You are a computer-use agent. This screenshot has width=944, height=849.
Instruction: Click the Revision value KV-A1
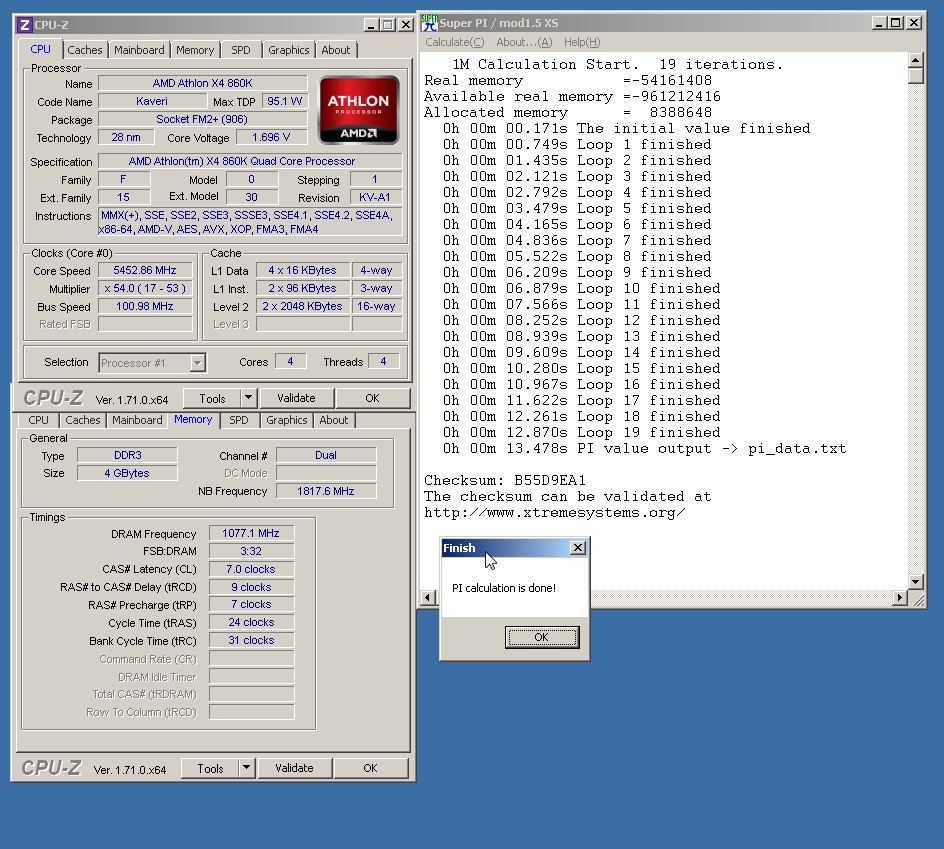point(374,197)
